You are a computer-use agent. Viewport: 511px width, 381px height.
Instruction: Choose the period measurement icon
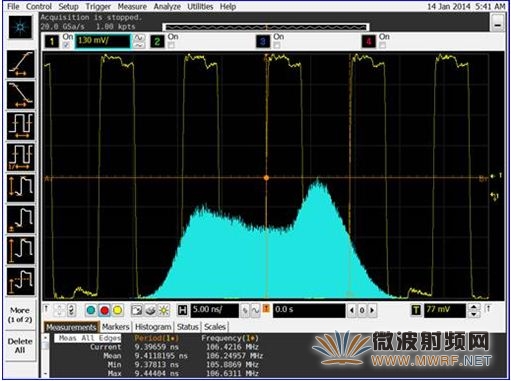(21, 126)
